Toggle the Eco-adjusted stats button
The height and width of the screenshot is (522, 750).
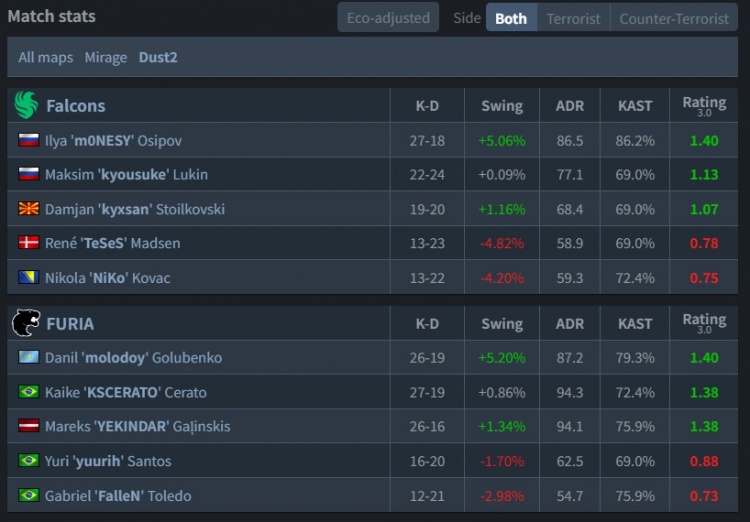388,18
